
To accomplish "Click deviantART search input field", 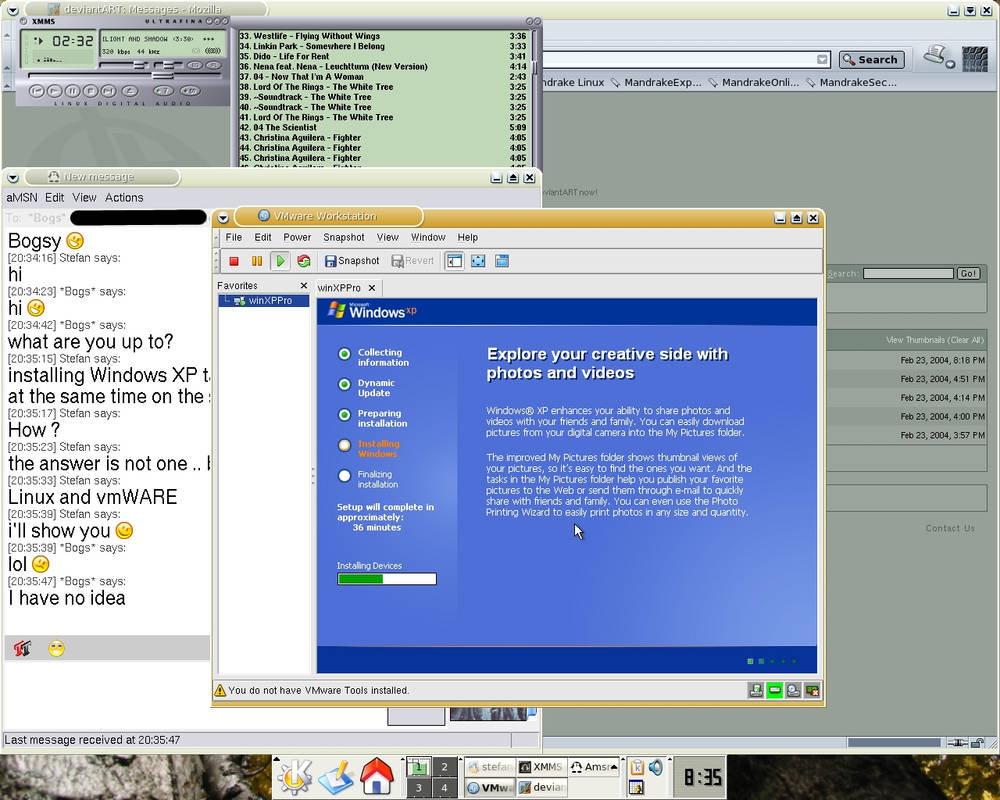I will (908, 273).
